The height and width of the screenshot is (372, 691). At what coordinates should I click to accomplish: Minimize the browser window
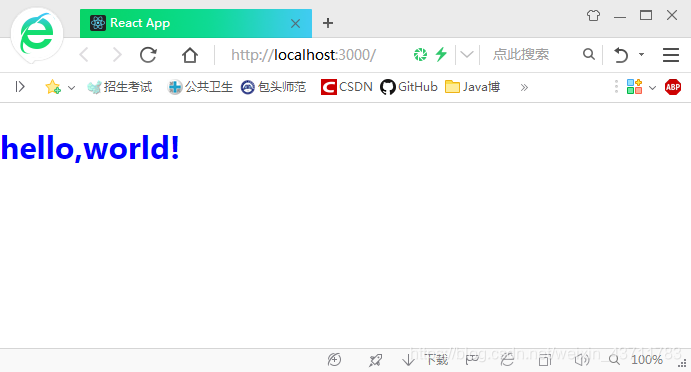tap(620, 16)
